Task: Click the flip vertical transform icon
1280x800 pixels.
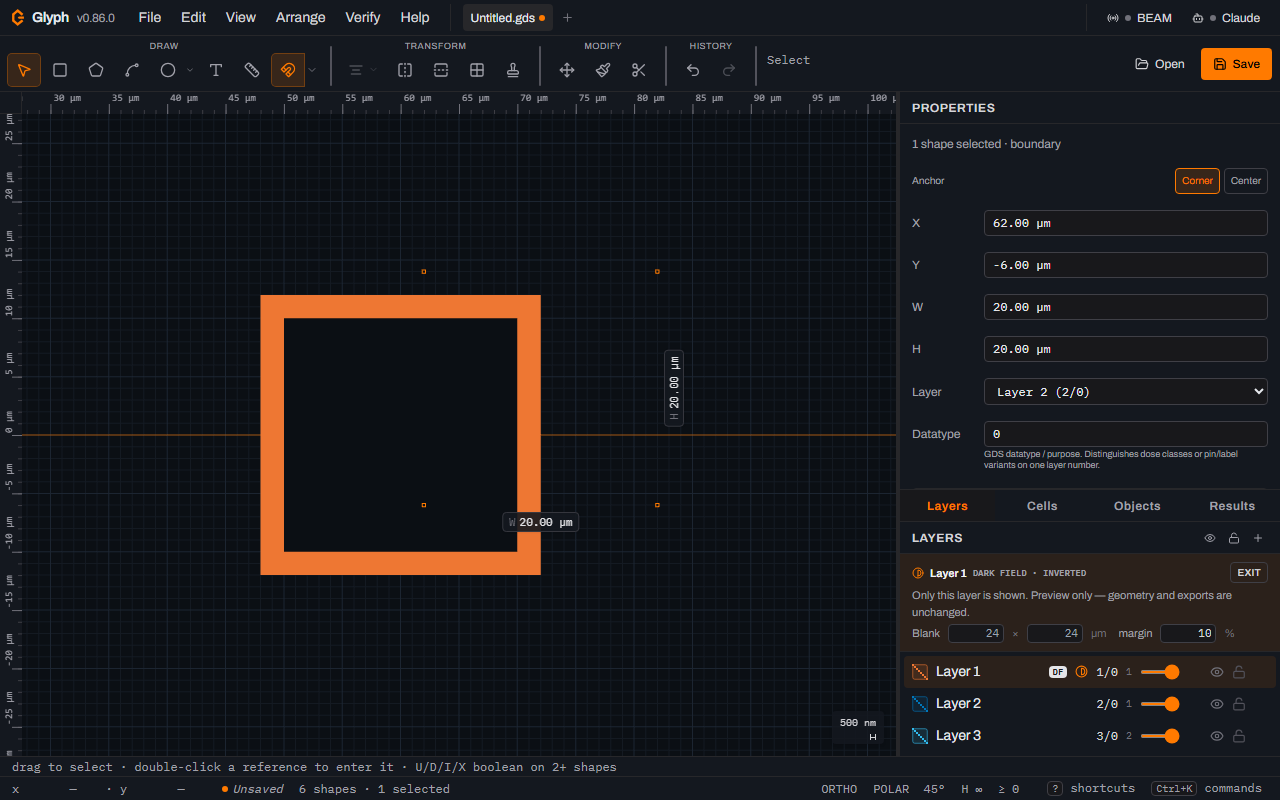Action: 441,70
